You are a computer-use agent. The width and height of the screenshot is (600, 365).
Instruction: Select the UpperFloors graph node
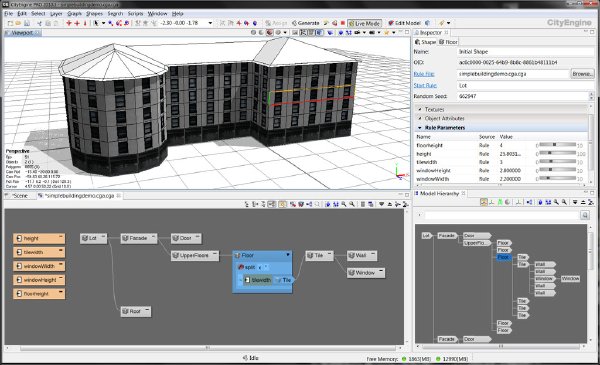(x=195, y=255)
